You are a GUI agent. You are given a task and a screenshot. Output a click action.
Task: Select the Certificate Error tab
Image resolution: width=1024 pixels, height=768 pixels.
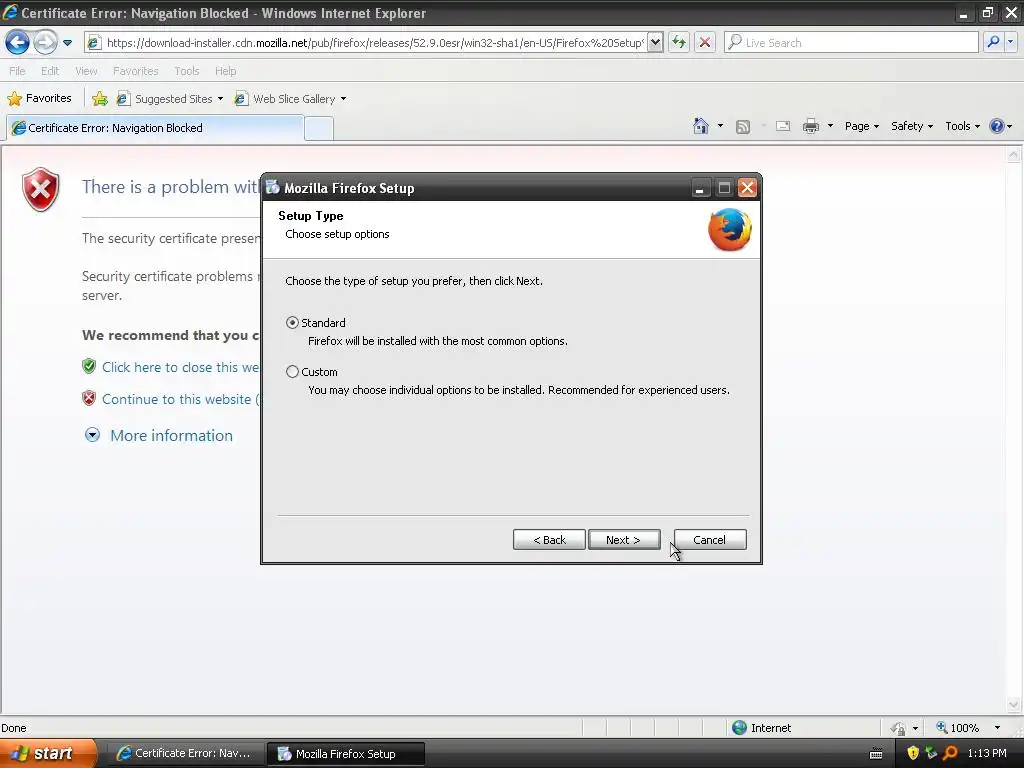tap(155, 128)
